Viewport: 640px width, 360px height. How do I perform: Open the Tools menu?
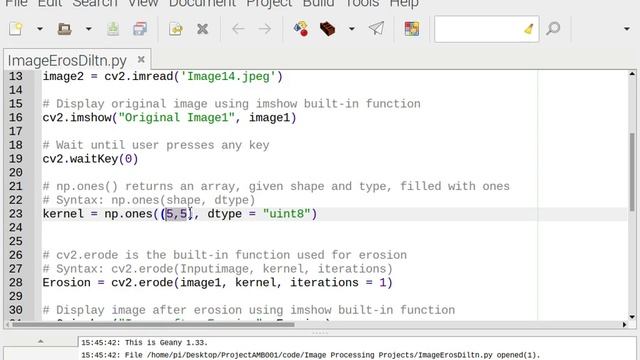coord(362,3)
